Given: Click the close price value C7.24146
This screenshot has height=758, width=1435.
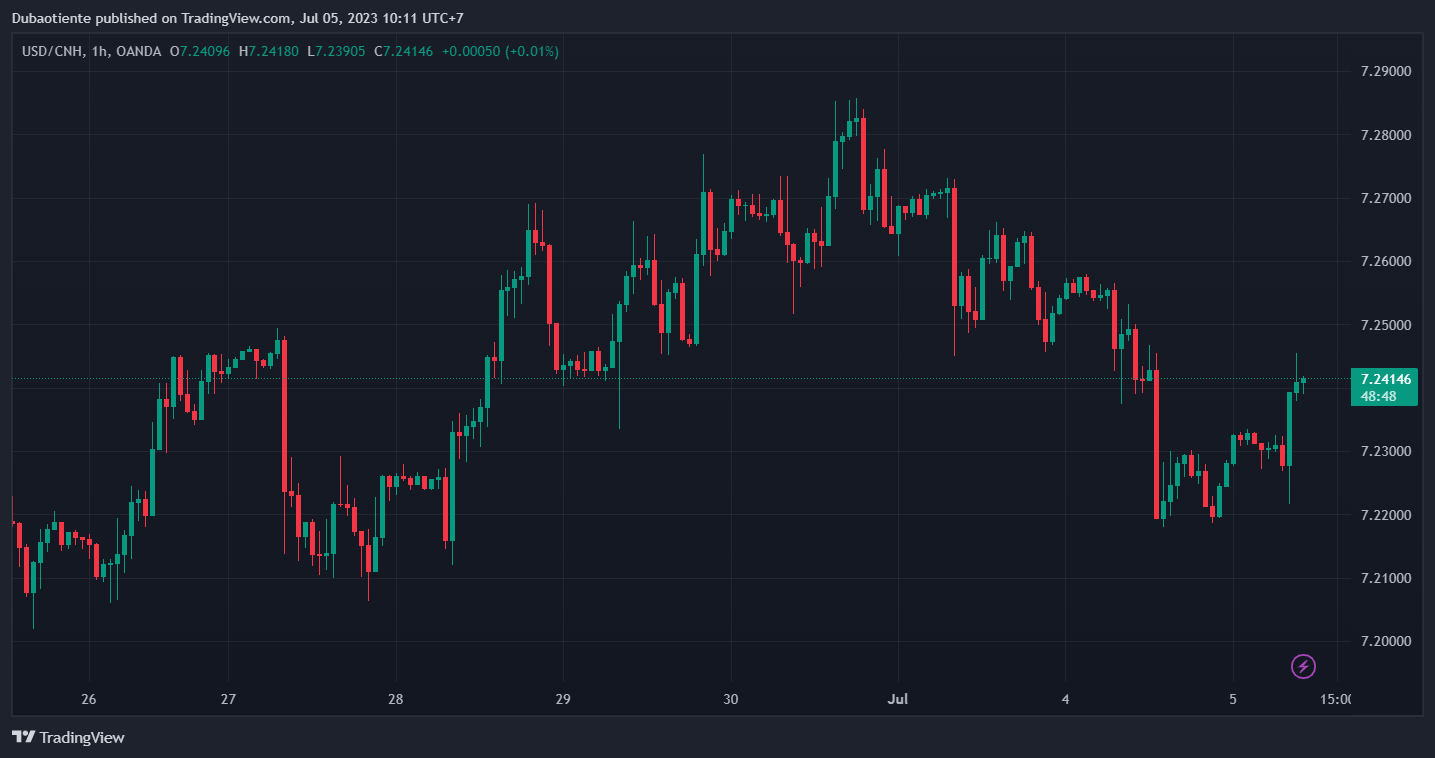Looking at the screenshot, I should (403, 51).
